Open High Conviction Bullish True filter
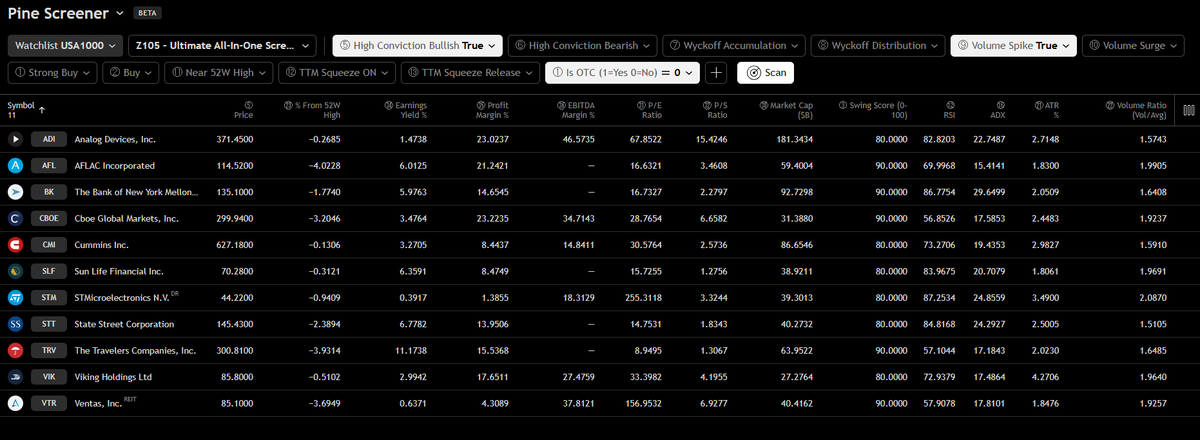Viewport: 1200px width, 440px height. pos(417,45)
